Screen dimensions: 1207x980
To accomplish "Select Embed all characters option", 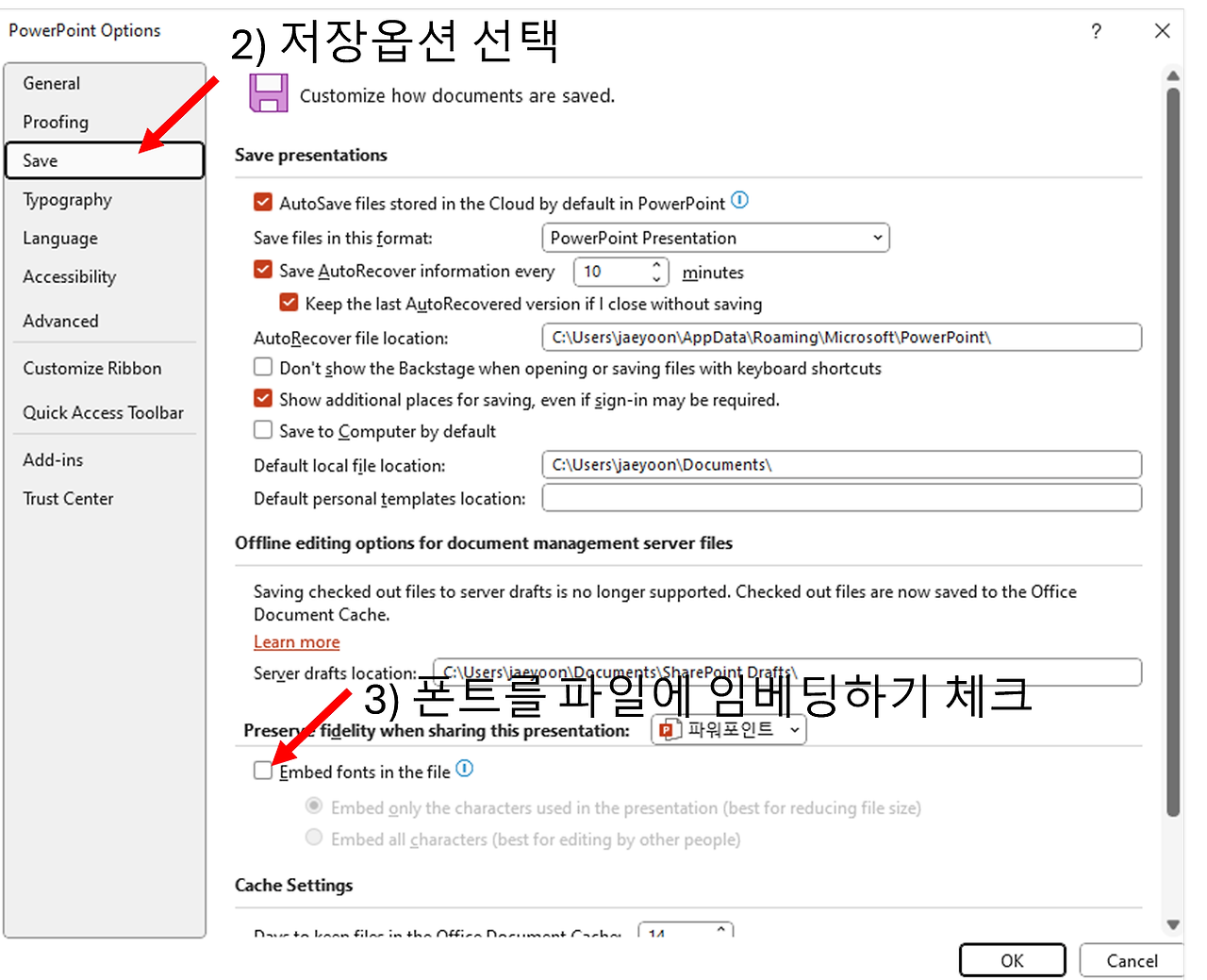I will click(x=314, y=838).
